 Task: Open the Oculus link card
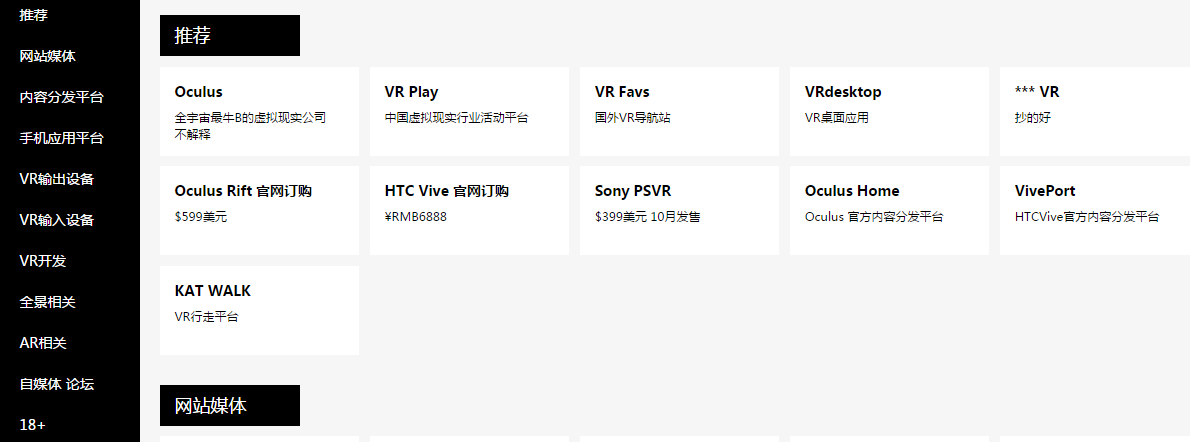[259, 111]
